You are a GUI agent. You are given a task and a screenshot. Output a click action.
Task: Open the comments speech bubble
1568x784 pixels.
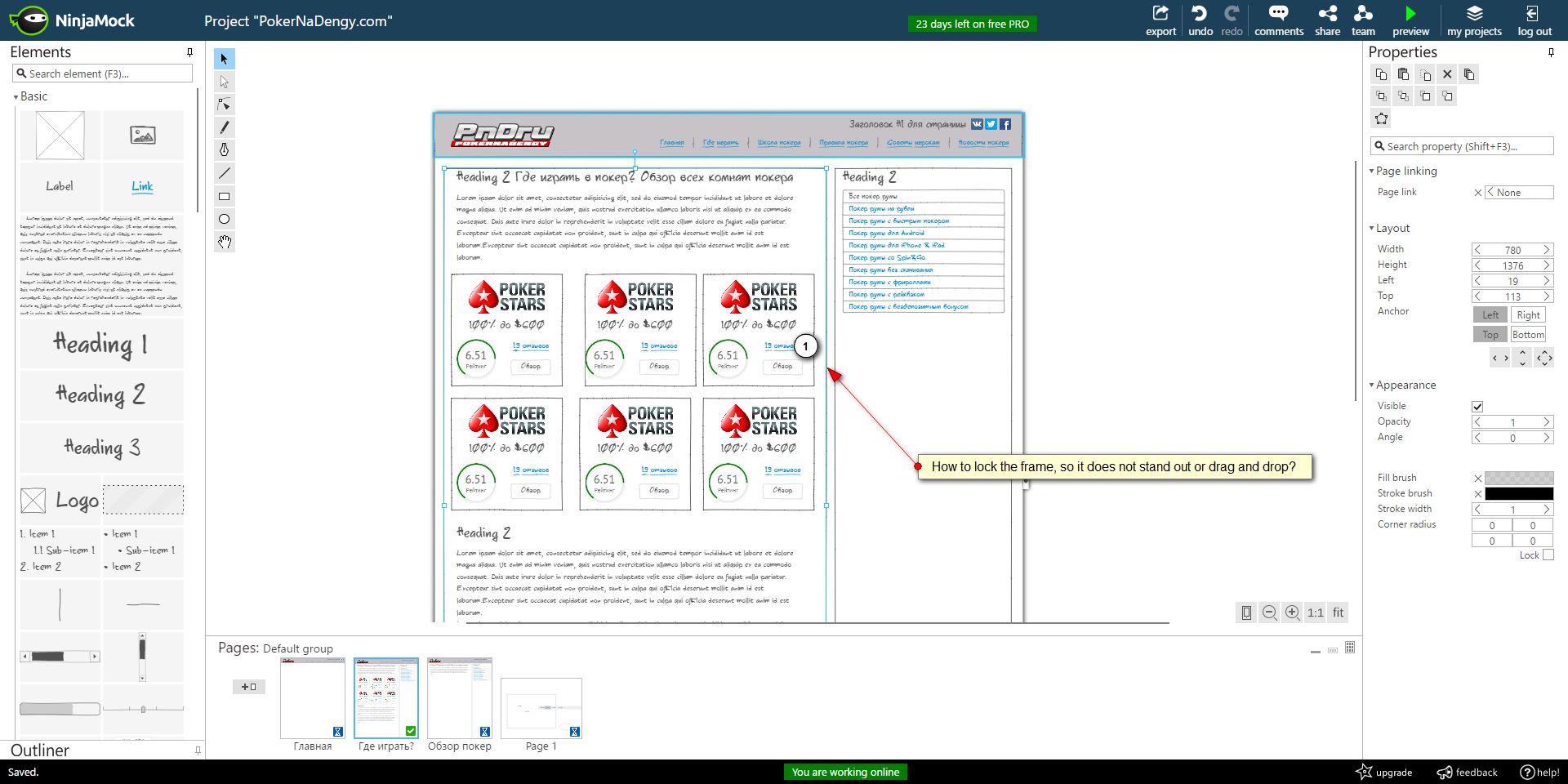click(1278, 14)
